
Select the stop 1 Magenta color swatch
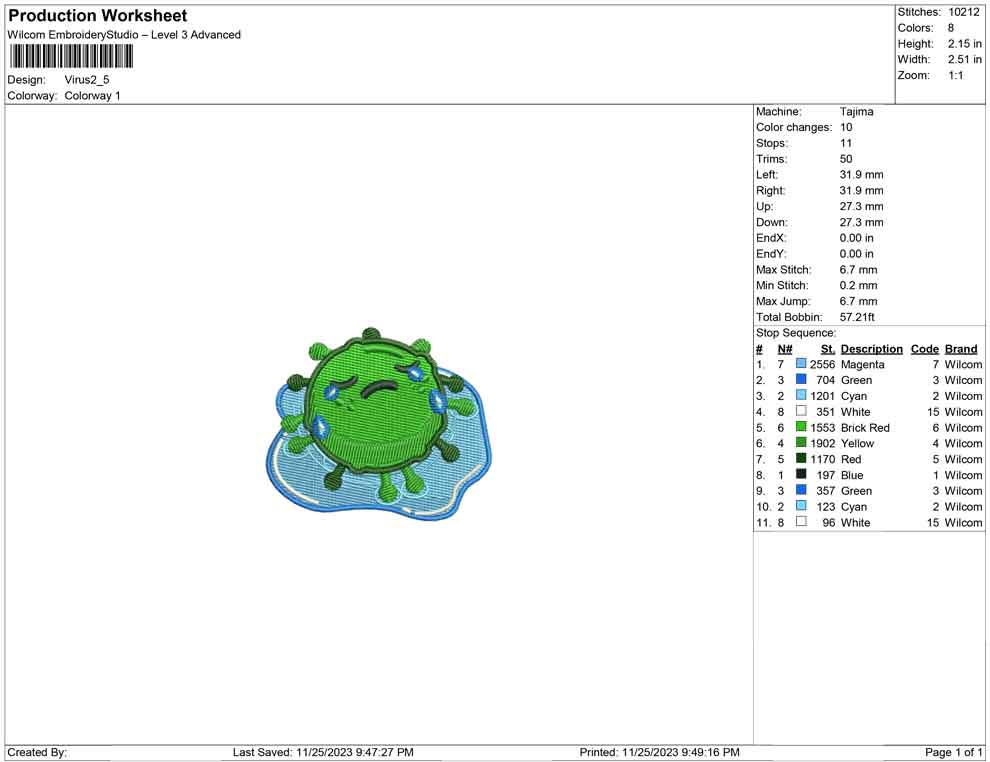pyautogui.click(x=801, y=364)
